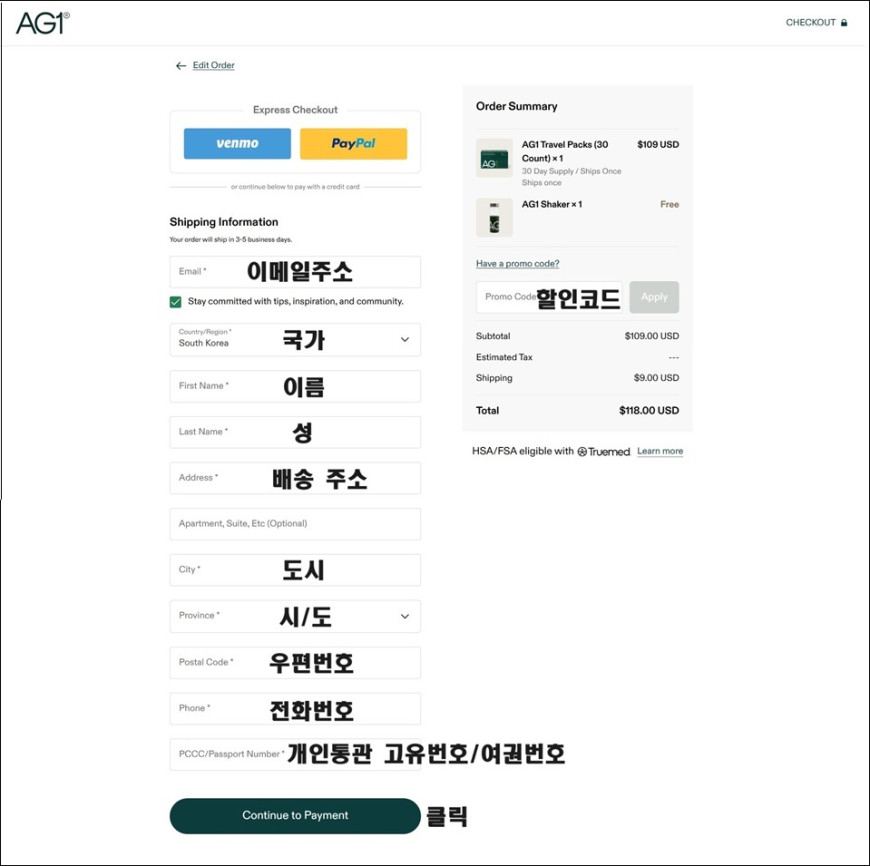Click the Truemed logo
This screenshot has height=866, width=870.
pyautogui.click(x=604, y=452)
